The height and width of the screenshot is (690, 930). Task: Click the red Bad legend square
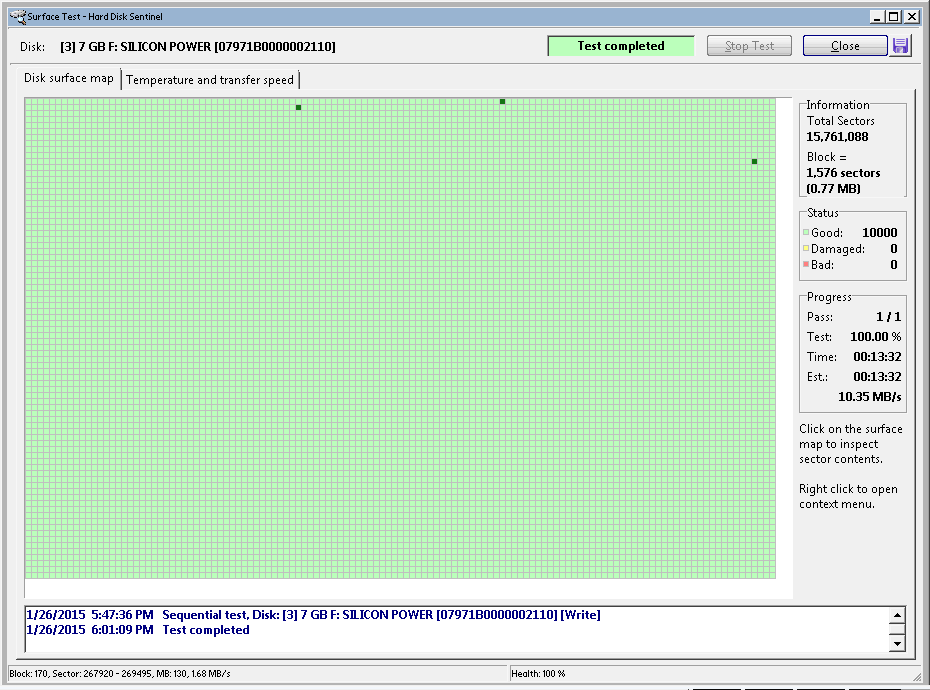click(805, 265)
